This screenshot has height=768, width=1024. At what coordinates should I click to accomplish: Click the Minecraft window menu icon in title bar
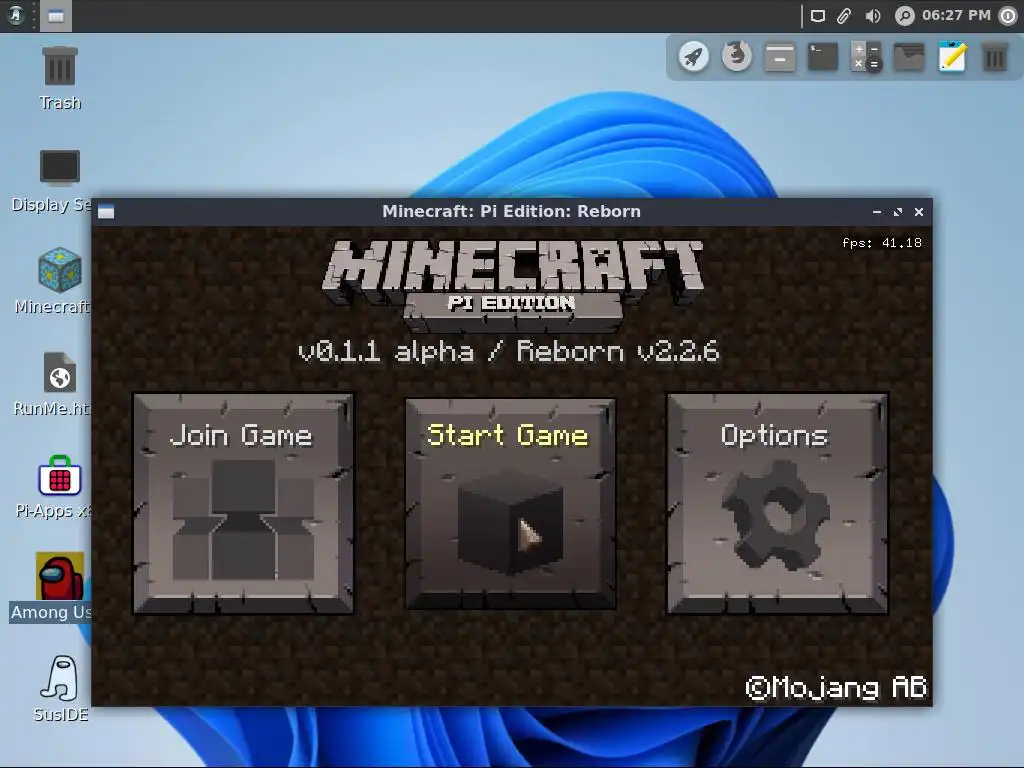(x=106, y=212)
